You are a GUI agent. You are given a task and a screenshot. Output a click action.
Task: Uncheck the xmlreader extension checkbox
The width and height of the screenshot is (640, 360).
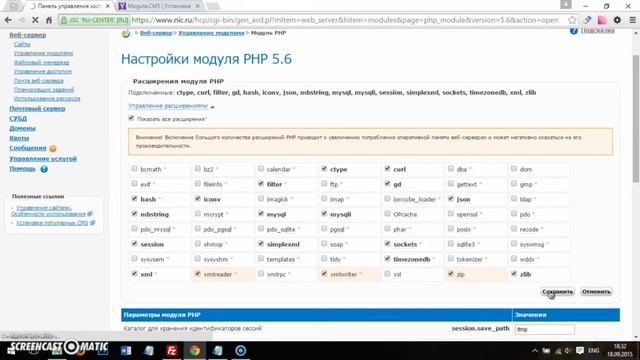coord(198,273)
